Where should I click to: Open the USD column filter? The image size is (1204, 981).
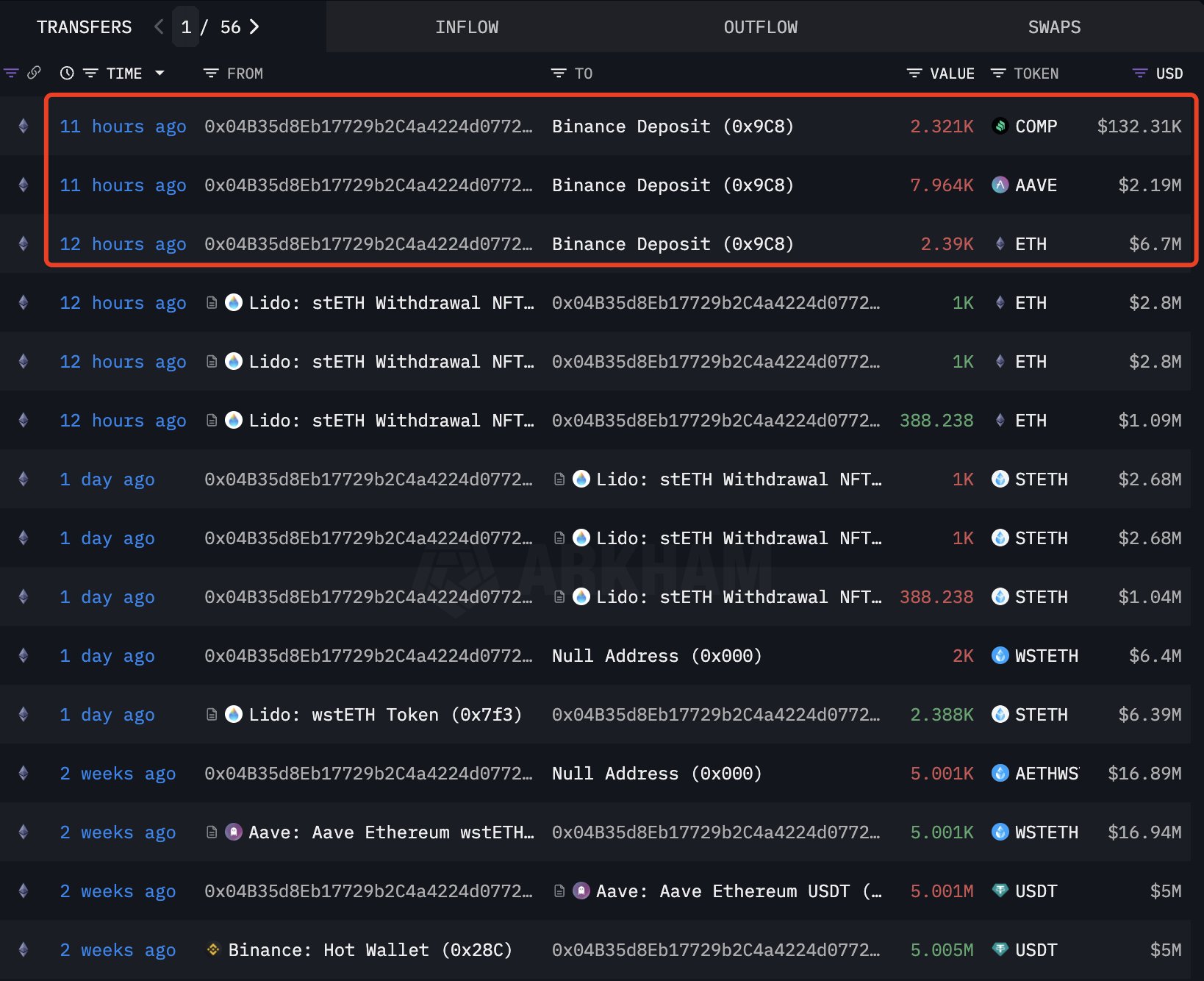coord(1139,73)
